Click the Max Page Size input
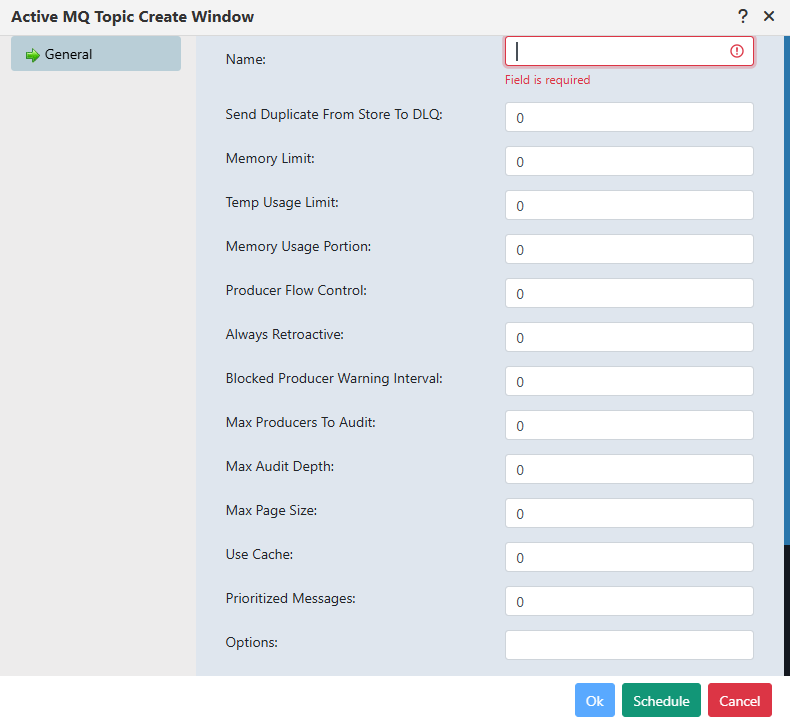The width and height of the screenshot is (790, 723). tap(629, 513)
